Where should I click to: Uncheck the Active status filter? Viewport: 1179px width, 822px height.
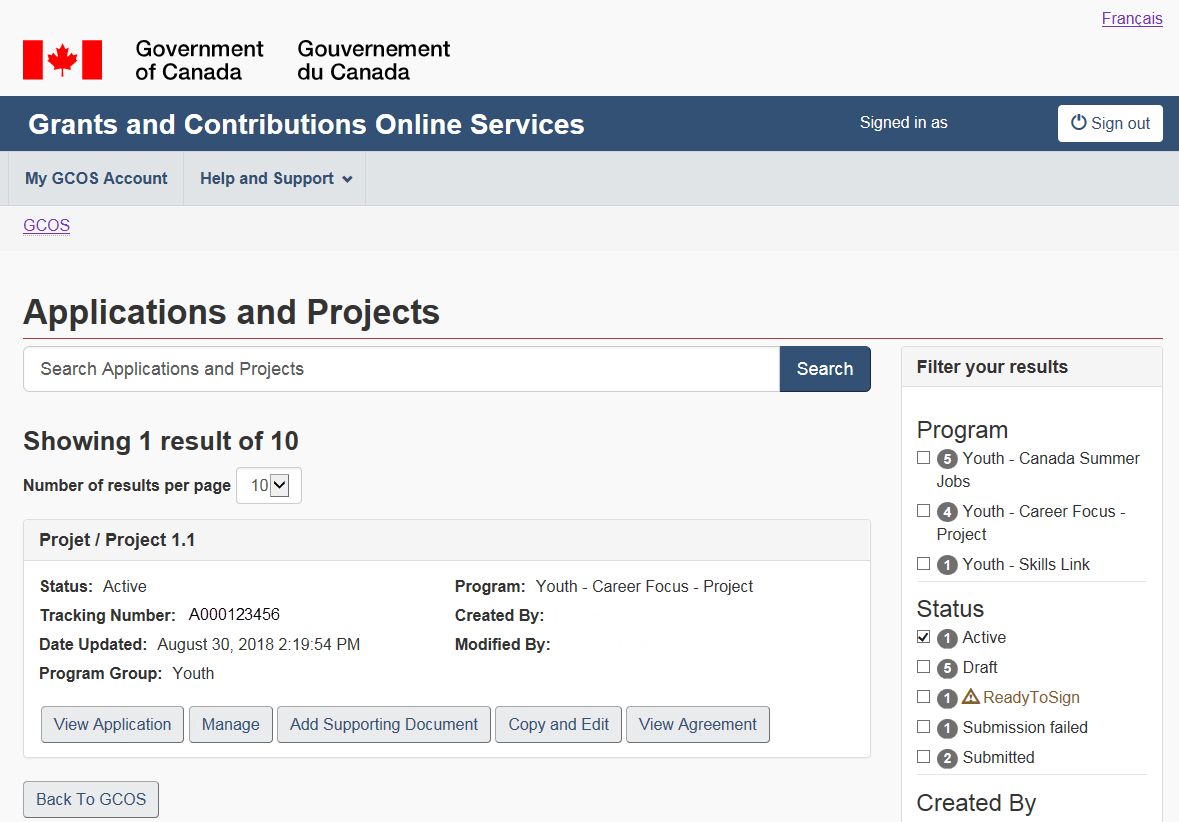[x=923, y=637]
